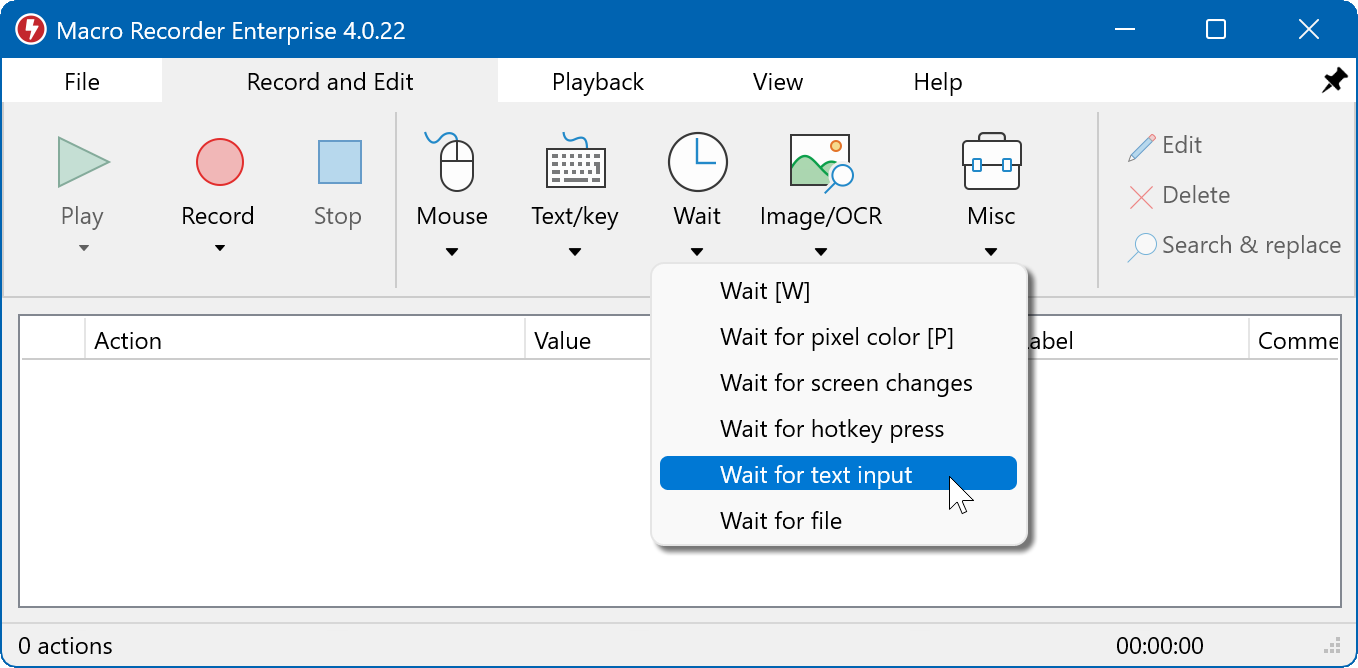Pick "Wait for hotkey press" from the menu

coord(832,429)
